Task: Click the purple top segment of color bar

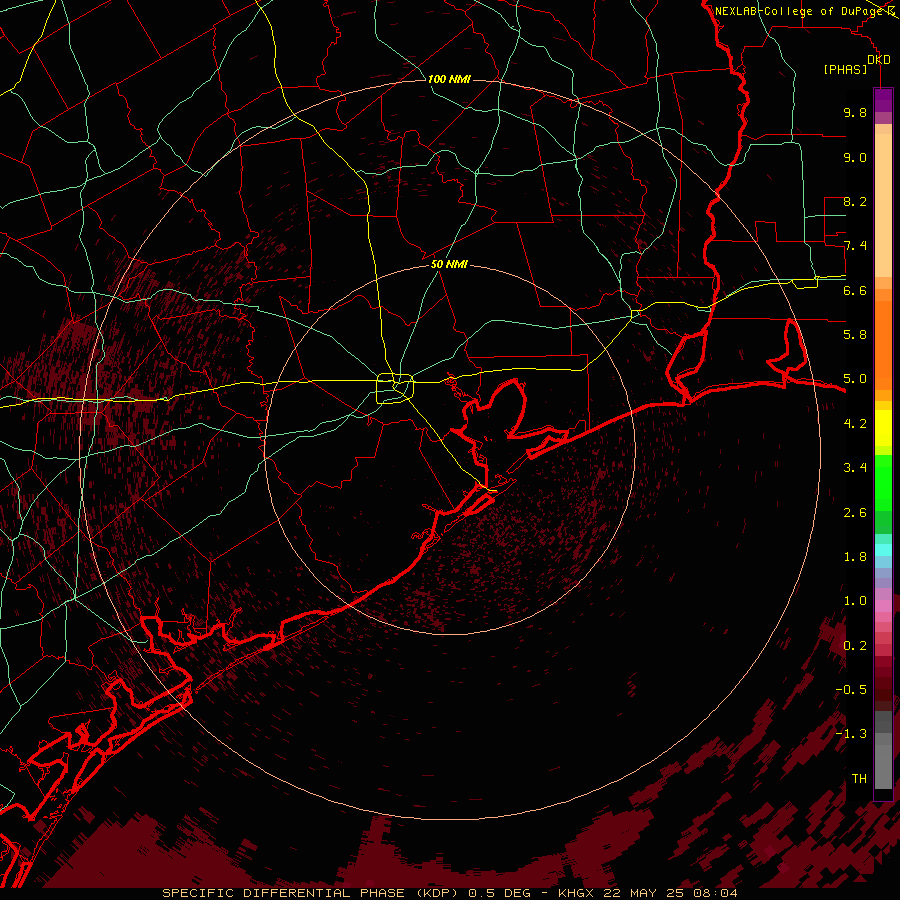Action: [x=883, y=100]
